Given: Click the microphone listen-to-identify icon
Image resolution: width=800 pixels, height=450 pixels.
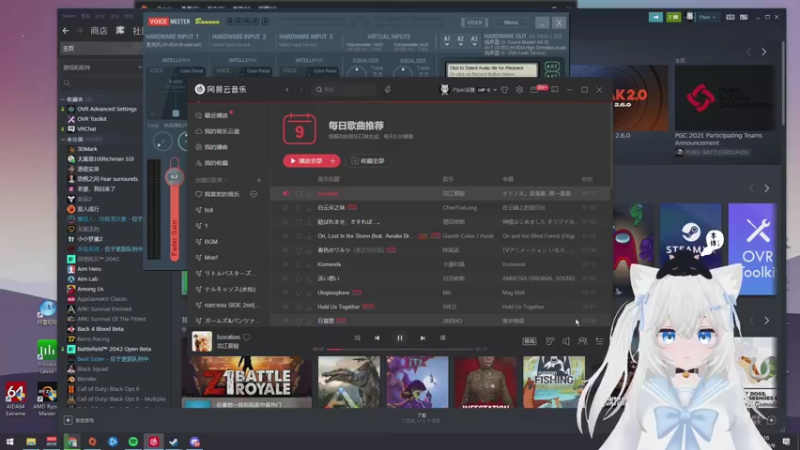Looking at the screenshot, I should click(x=387, y=89).
